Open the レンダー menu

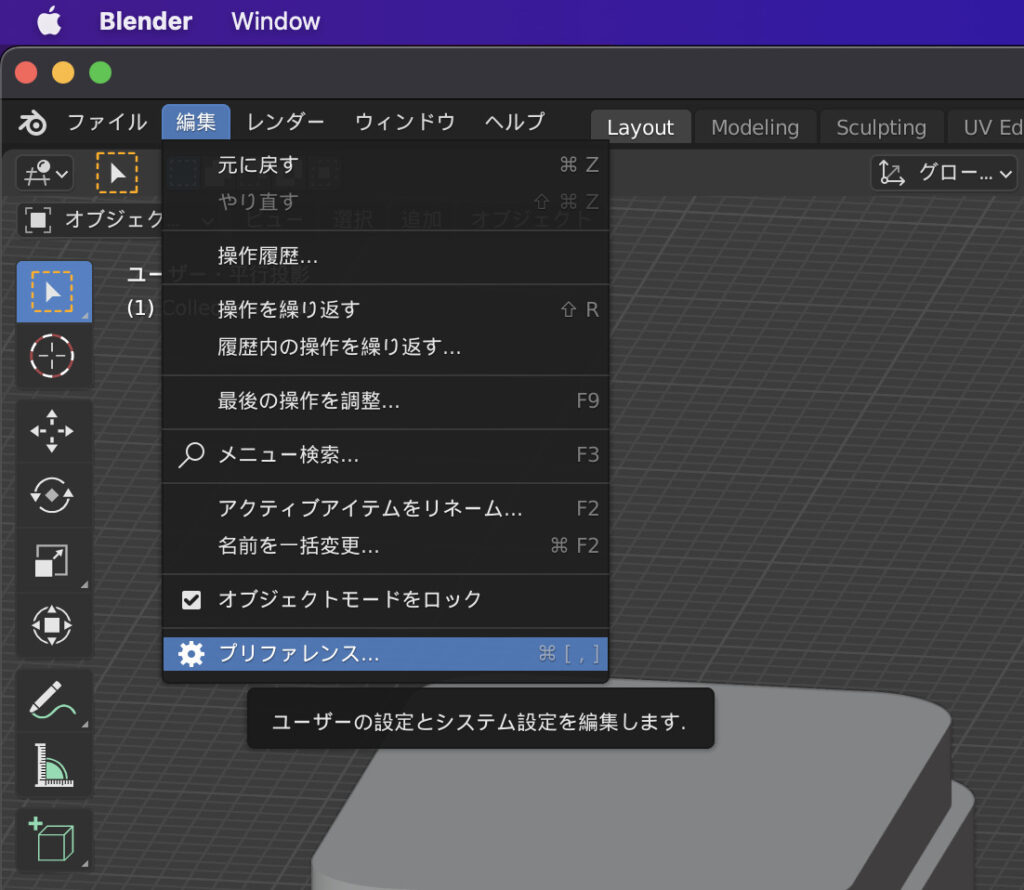(x=284, y=122)
